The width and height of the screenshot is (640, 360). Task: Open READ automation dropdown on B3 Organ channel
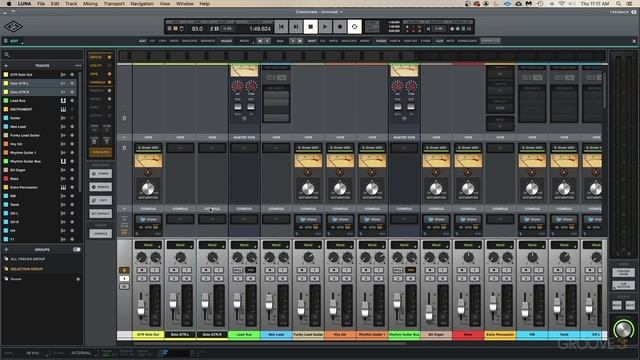436,245
